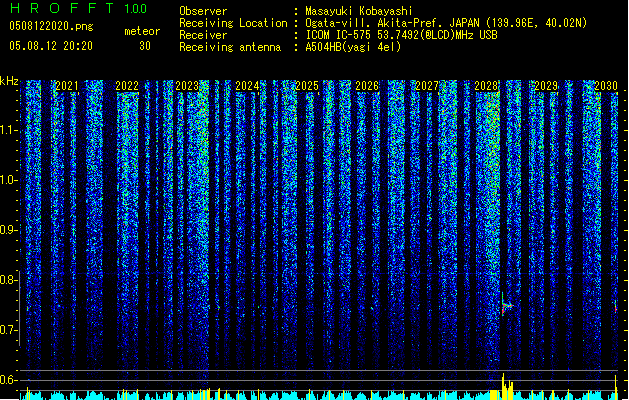The width and height of the screenshot is (629, 400).
Task: Click the red-green meteor echo near 2028
Action: coord(505,306)
